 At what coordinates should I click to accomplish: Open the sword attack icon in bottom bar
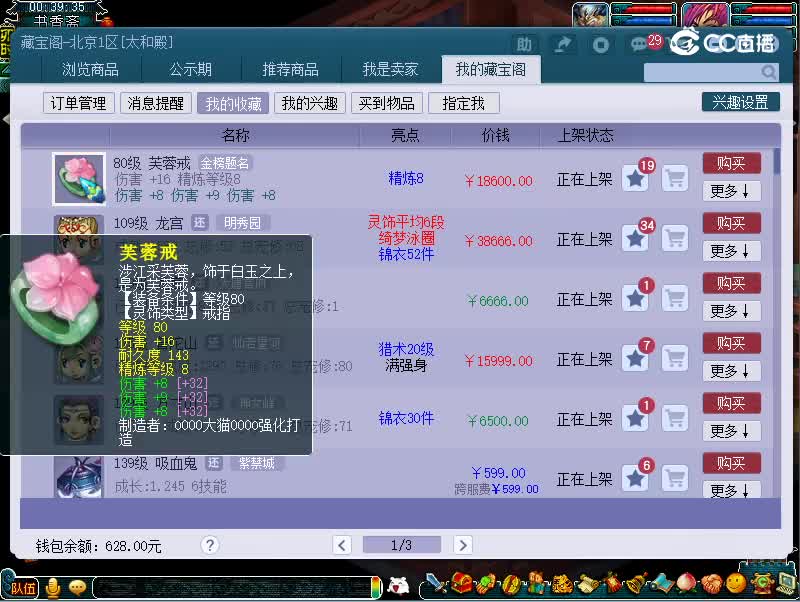tap(435, 583)
